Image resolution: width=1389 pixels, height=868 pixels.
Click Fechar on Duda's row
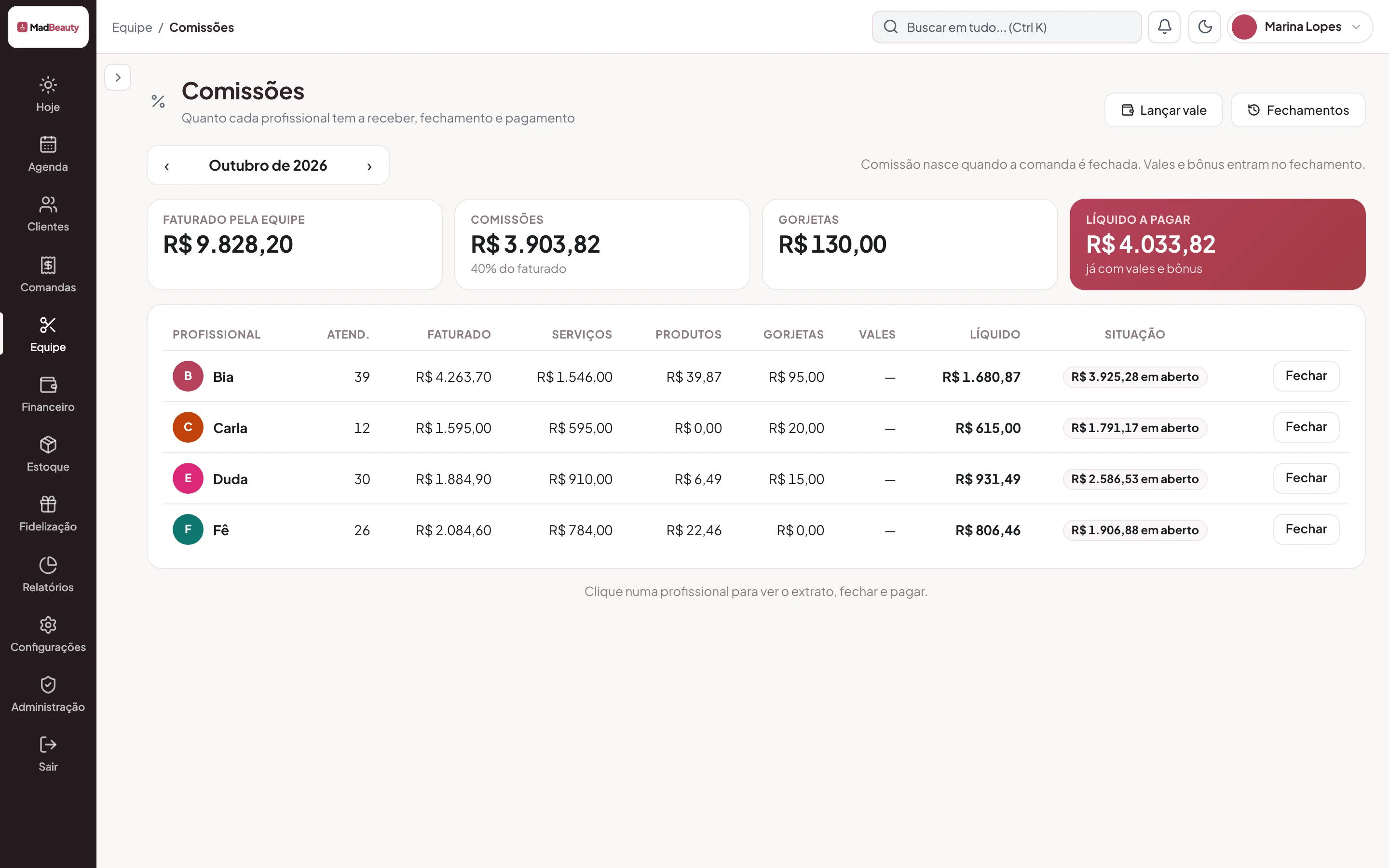1306,478
